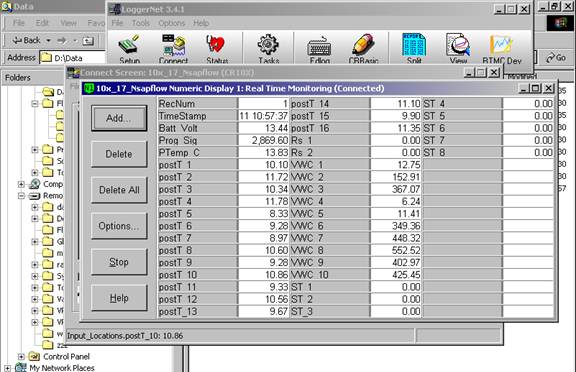Open the CRBasic pencil editor

[x=363, y=48]
